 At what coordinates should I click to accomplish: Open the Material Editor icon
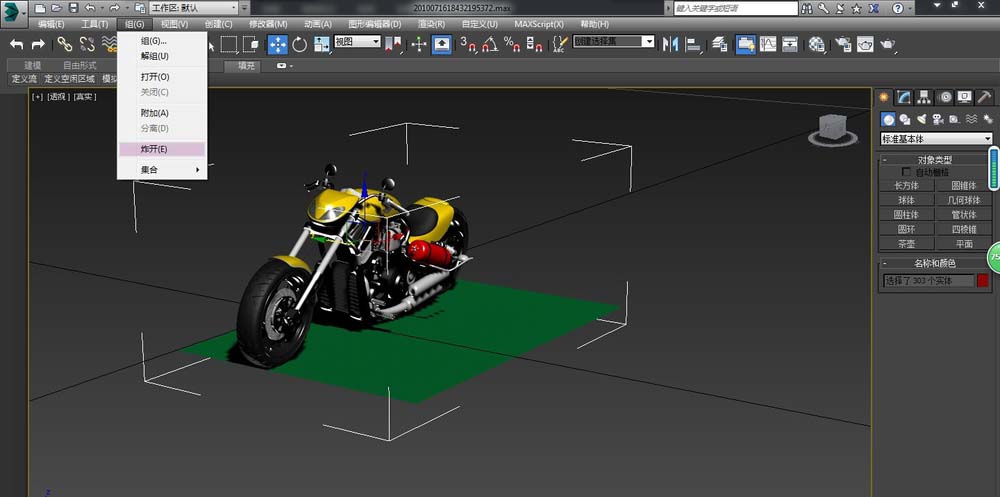(816, 44)
